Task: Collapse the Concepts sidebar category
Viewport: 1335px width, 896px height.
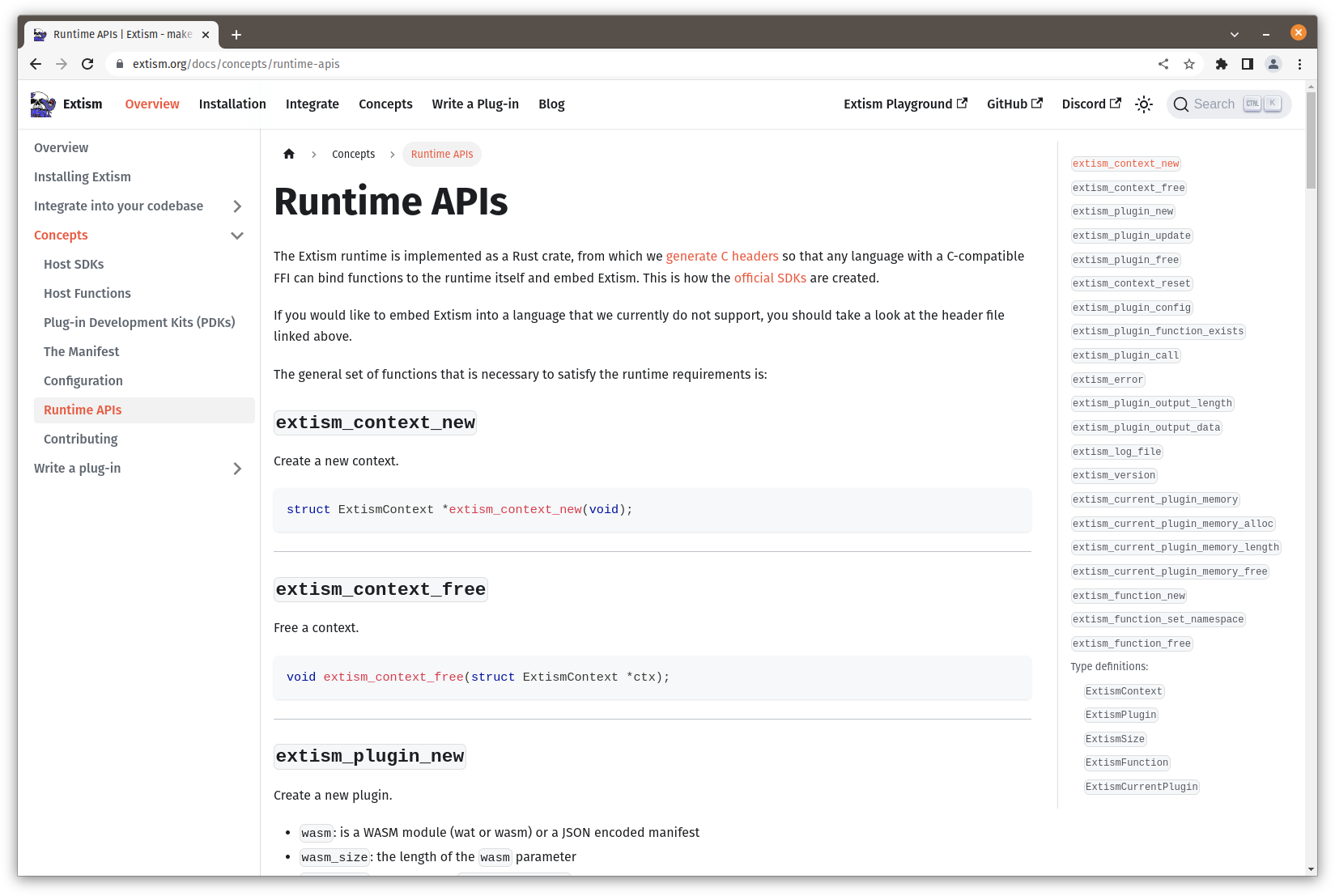Action: (x=237, y=236)
